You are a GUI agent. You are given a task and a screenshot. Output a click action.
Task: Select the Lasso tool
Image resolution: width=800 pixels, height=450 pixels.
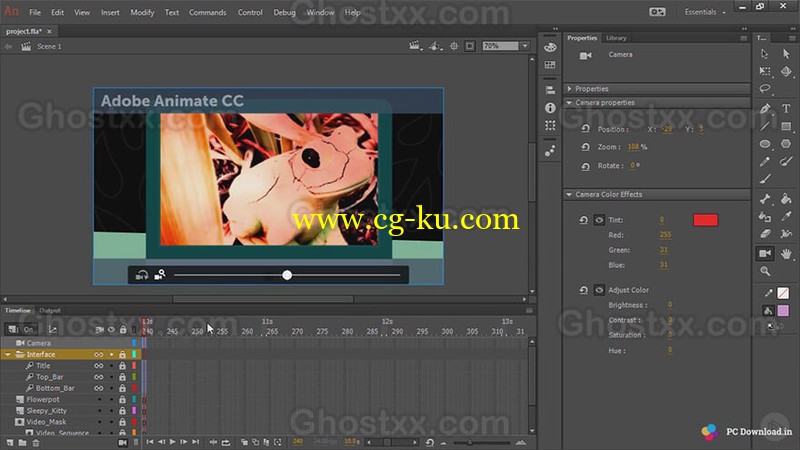point(765,89)
